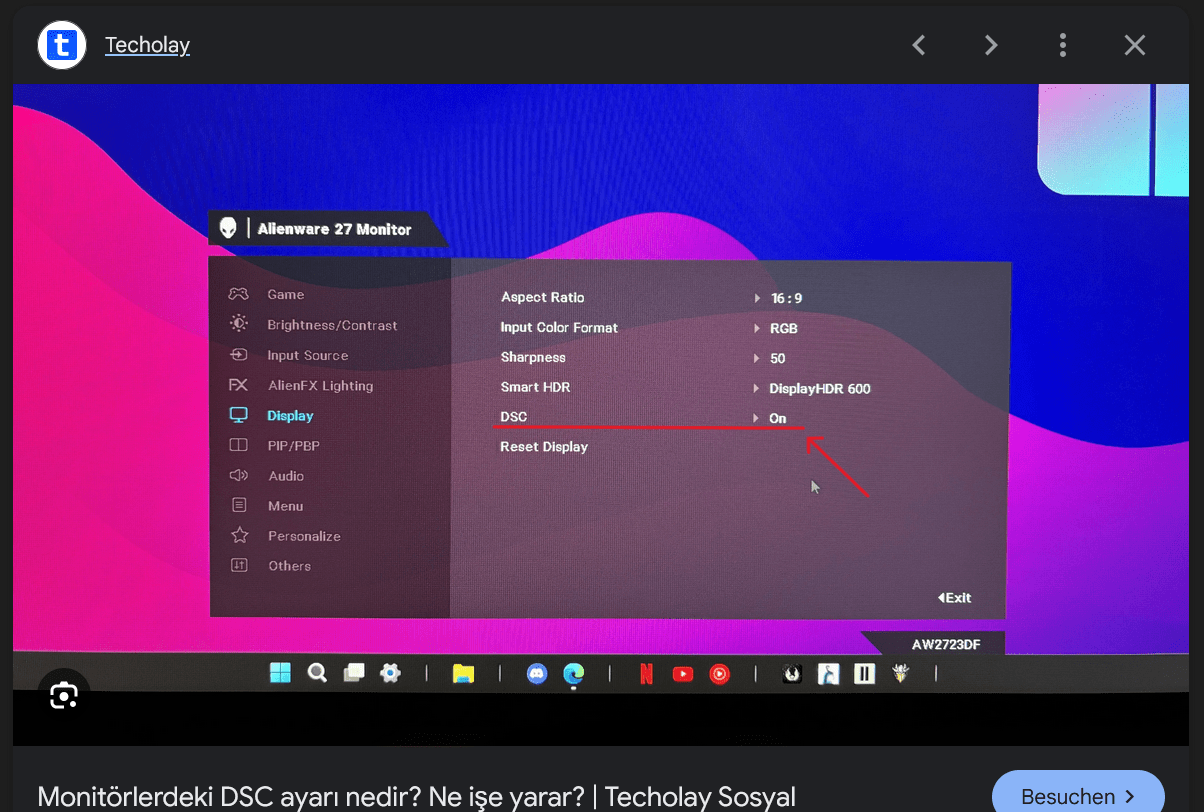Select Brightness/Contrast in the OSD menu
Viewport: 1204px width, 812px height.
click(x=332, y=325)
